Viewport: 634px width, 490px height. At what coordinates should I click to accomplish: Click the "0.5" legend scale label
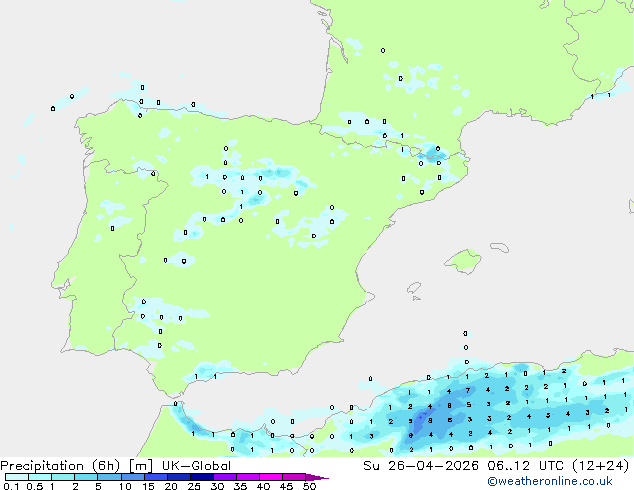pos(35,486)
